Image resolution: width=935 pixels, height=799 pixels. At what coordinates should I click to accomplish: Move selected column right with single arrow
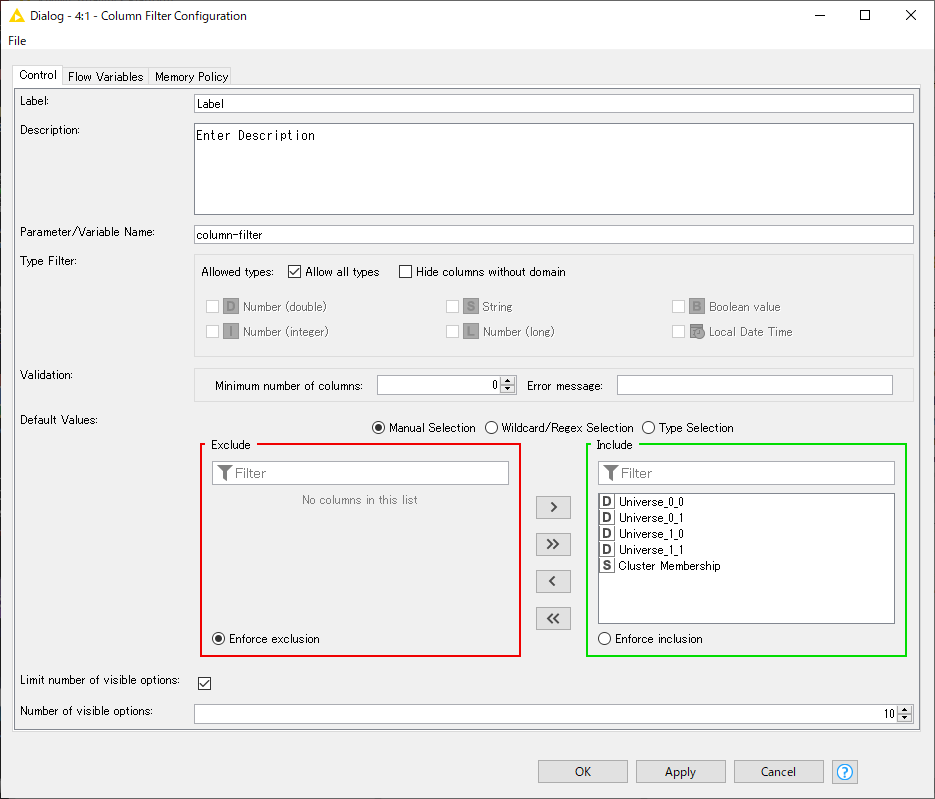pos(553,507)
